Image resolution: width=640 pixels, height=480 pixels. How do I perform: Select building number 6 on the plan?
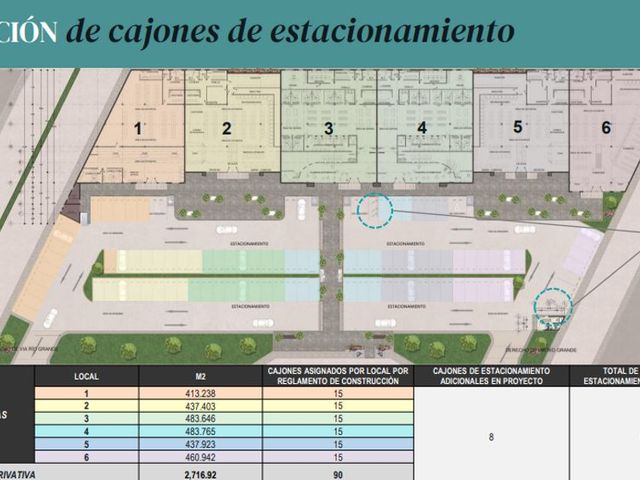coord(606,128)
